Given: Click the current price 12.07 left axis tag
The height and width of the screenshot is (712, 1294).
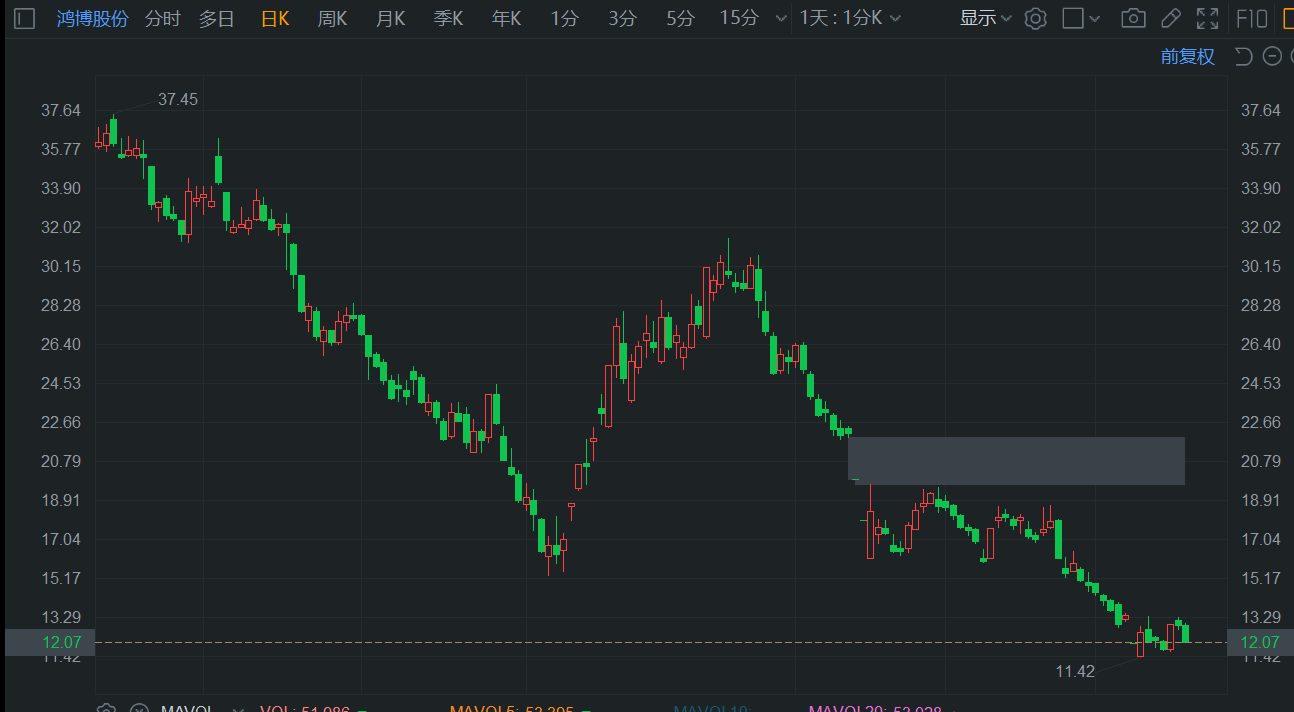Looking at the screenshot, I should click(50, 642).
